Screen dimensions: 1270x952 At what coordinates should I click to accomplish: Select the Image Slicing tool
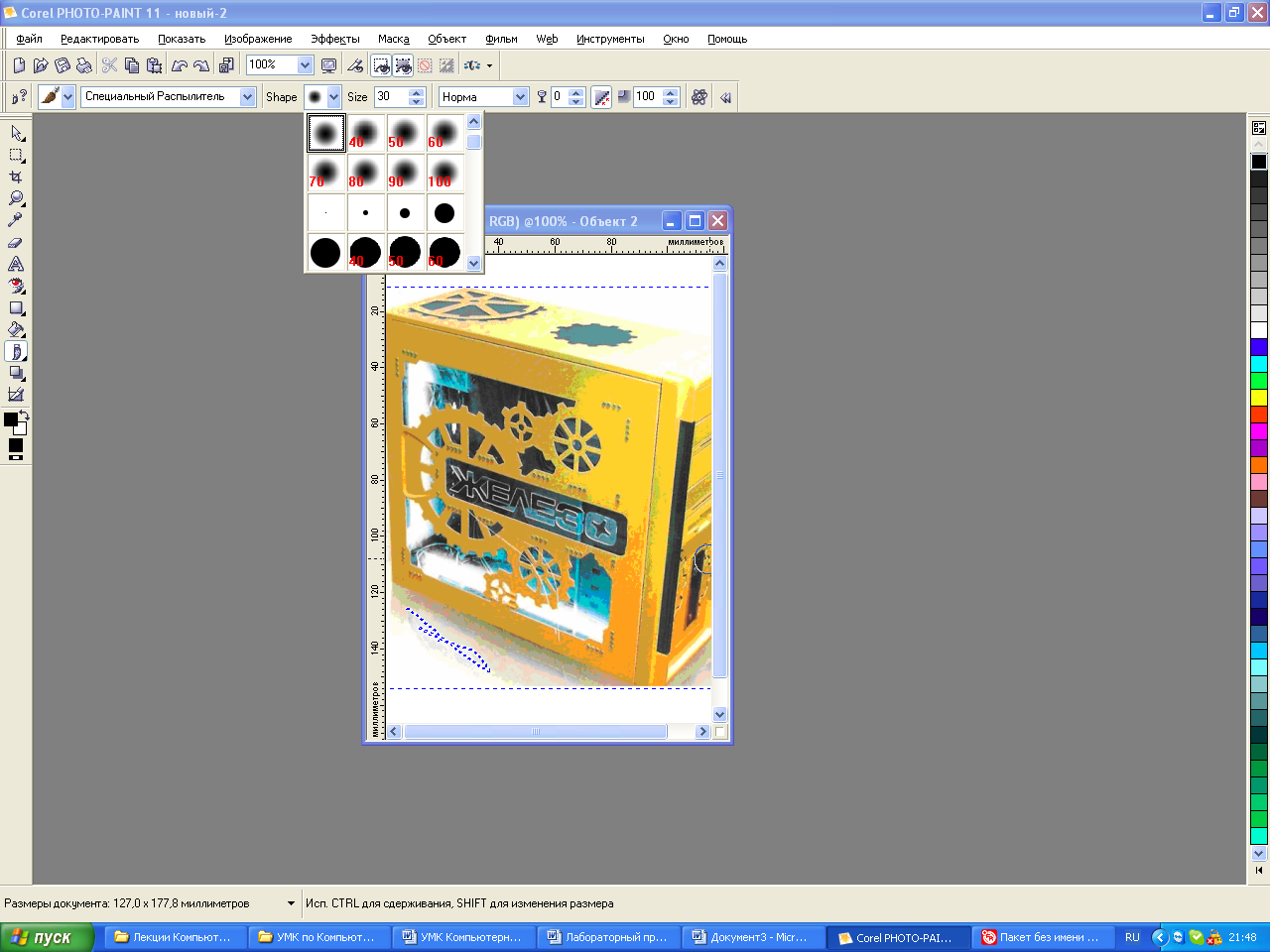coord(16,395)
